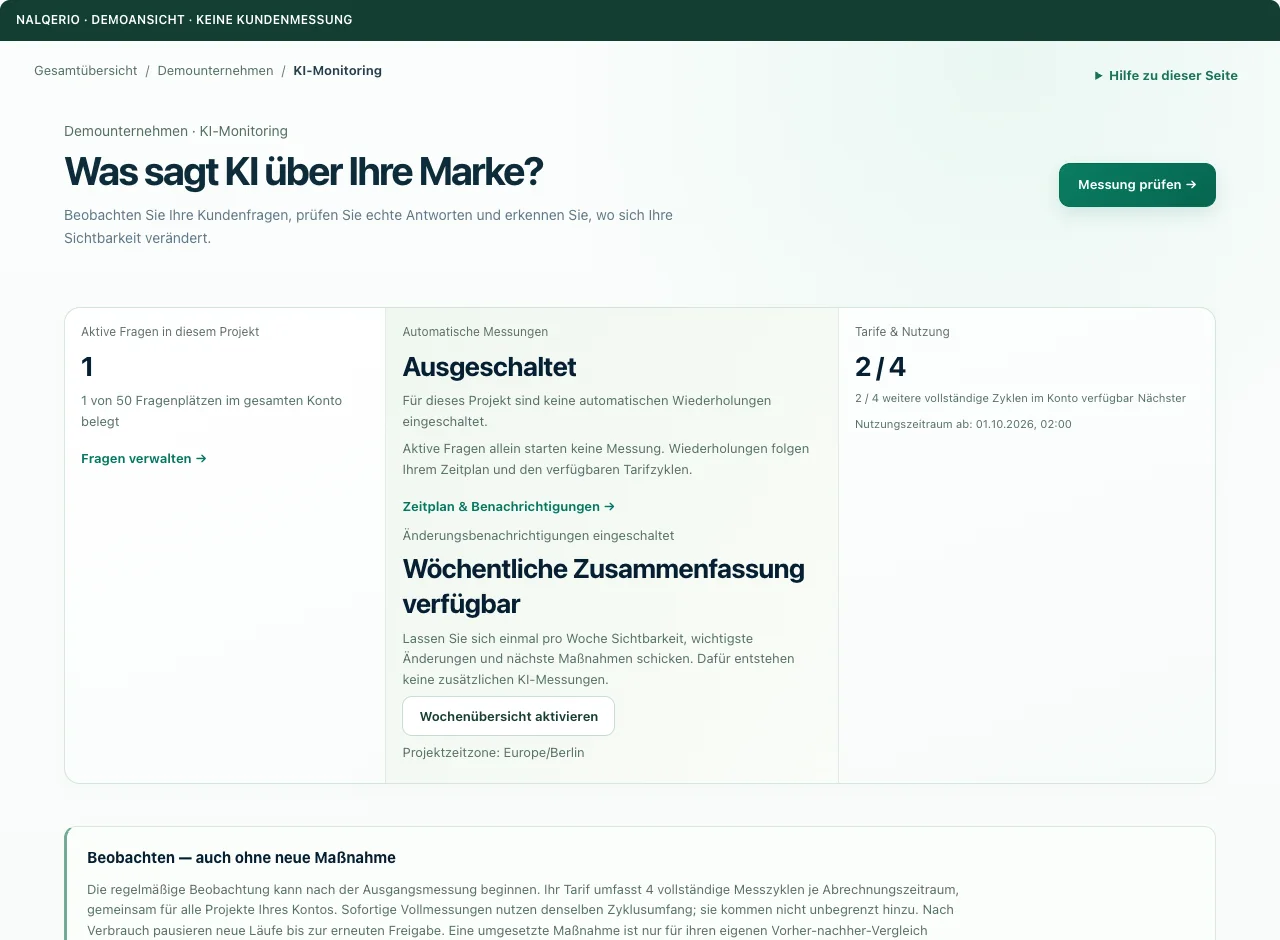Open the 'Fragen verwalten' link
This screenshot has width=1280, height=940.
point(144,459)
